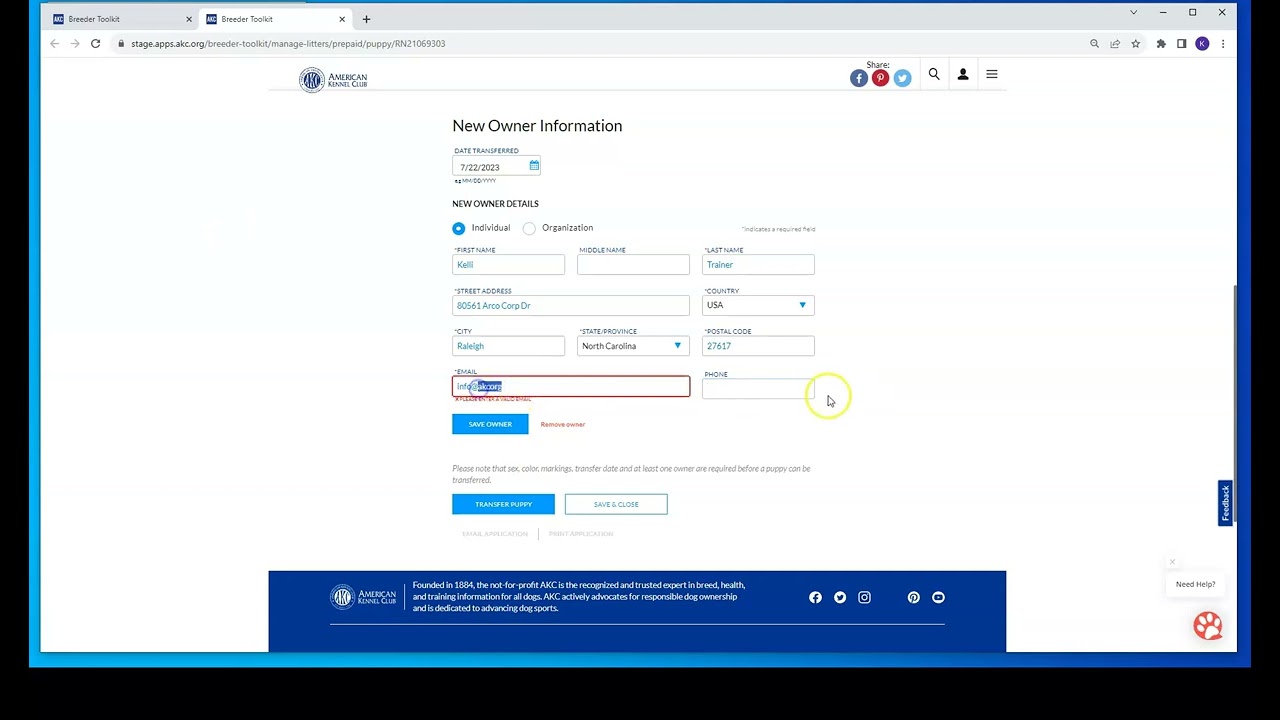Expand the State/Province dropdown North Carolina
This screenshot has width=1280, height=720.
633,346
